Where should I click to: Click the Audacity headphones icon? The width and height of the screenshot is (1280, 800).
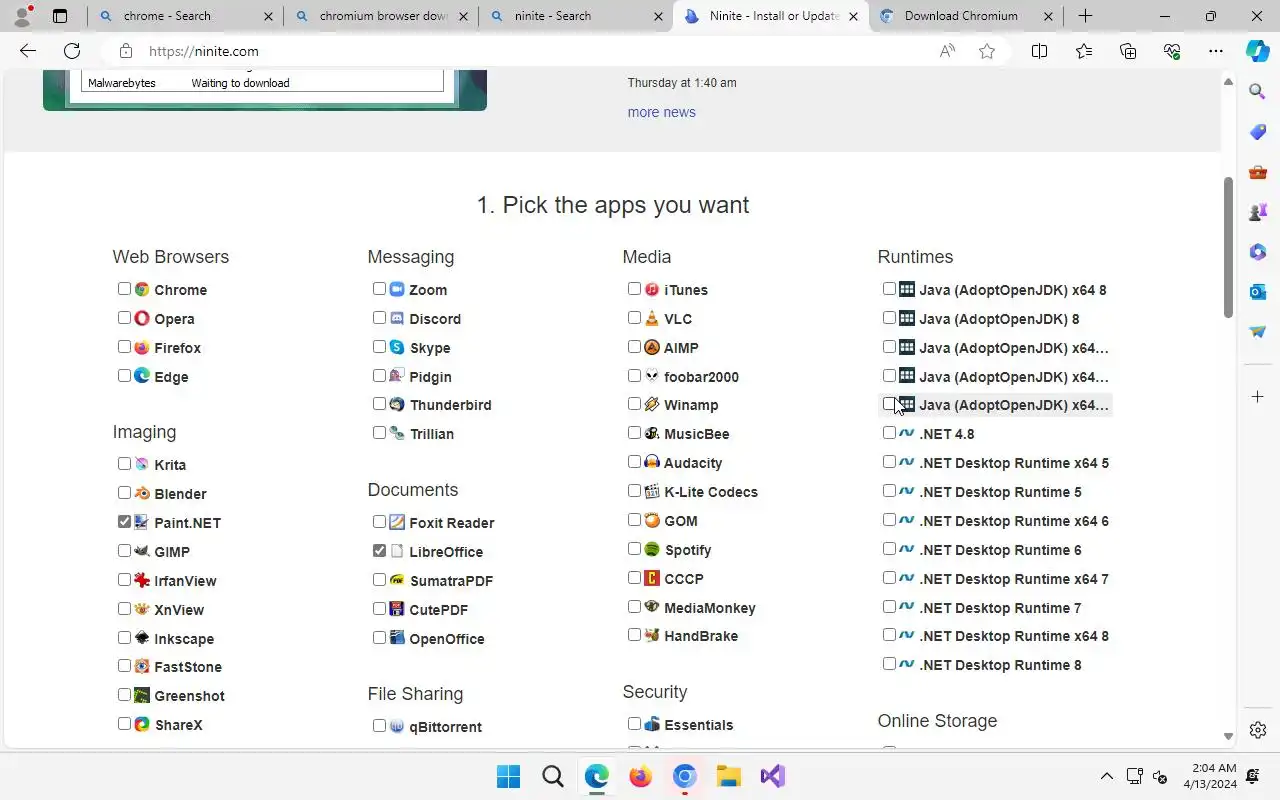652,462
